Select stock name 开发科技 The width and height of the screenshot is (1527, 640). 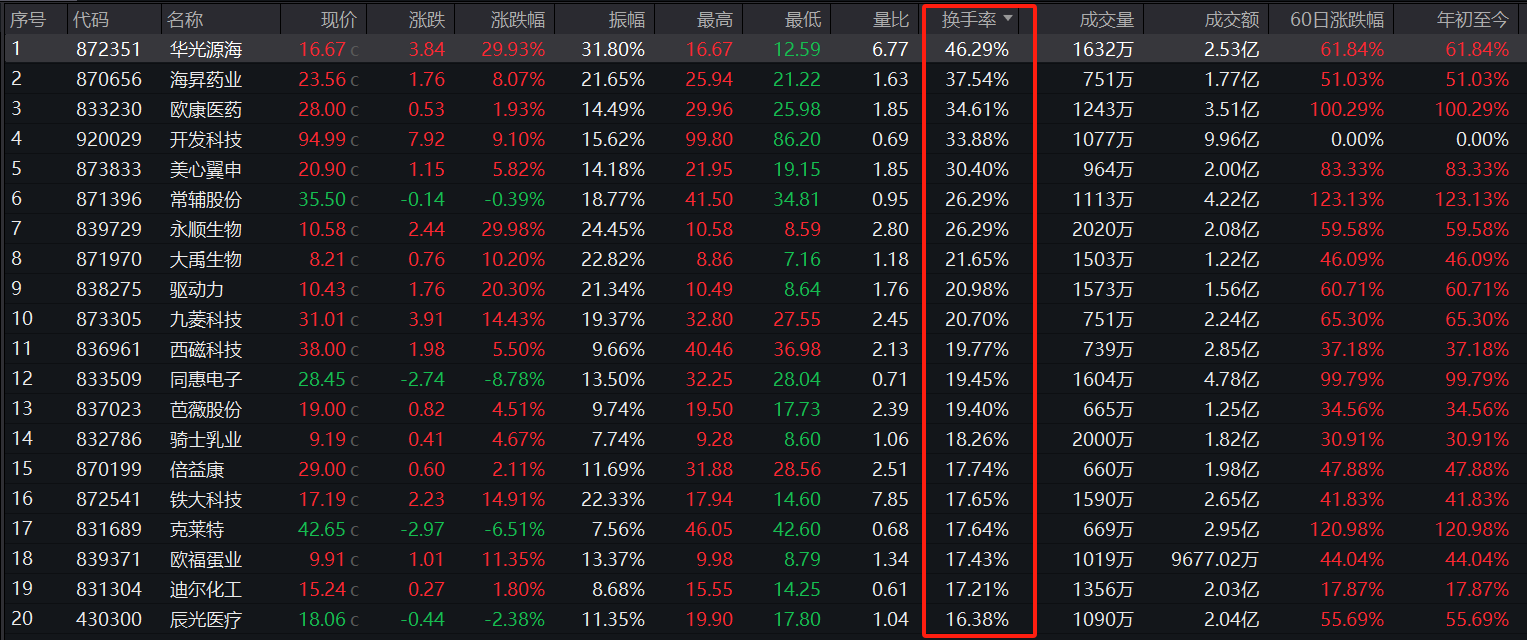click(205, 139)
